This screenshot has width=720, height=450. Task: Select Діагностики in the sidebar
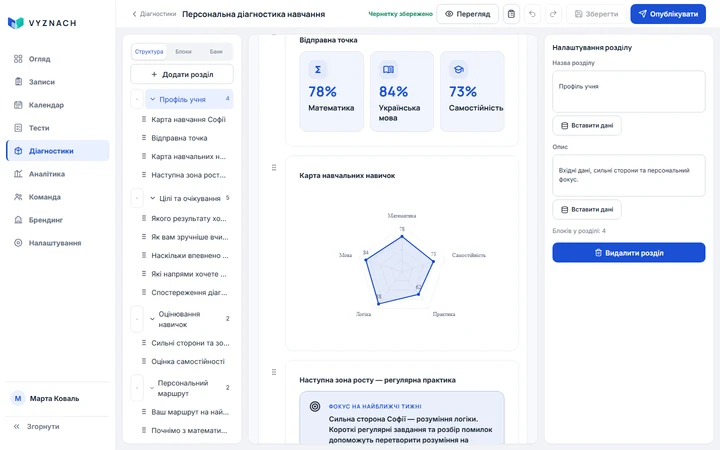click(57, 151)
